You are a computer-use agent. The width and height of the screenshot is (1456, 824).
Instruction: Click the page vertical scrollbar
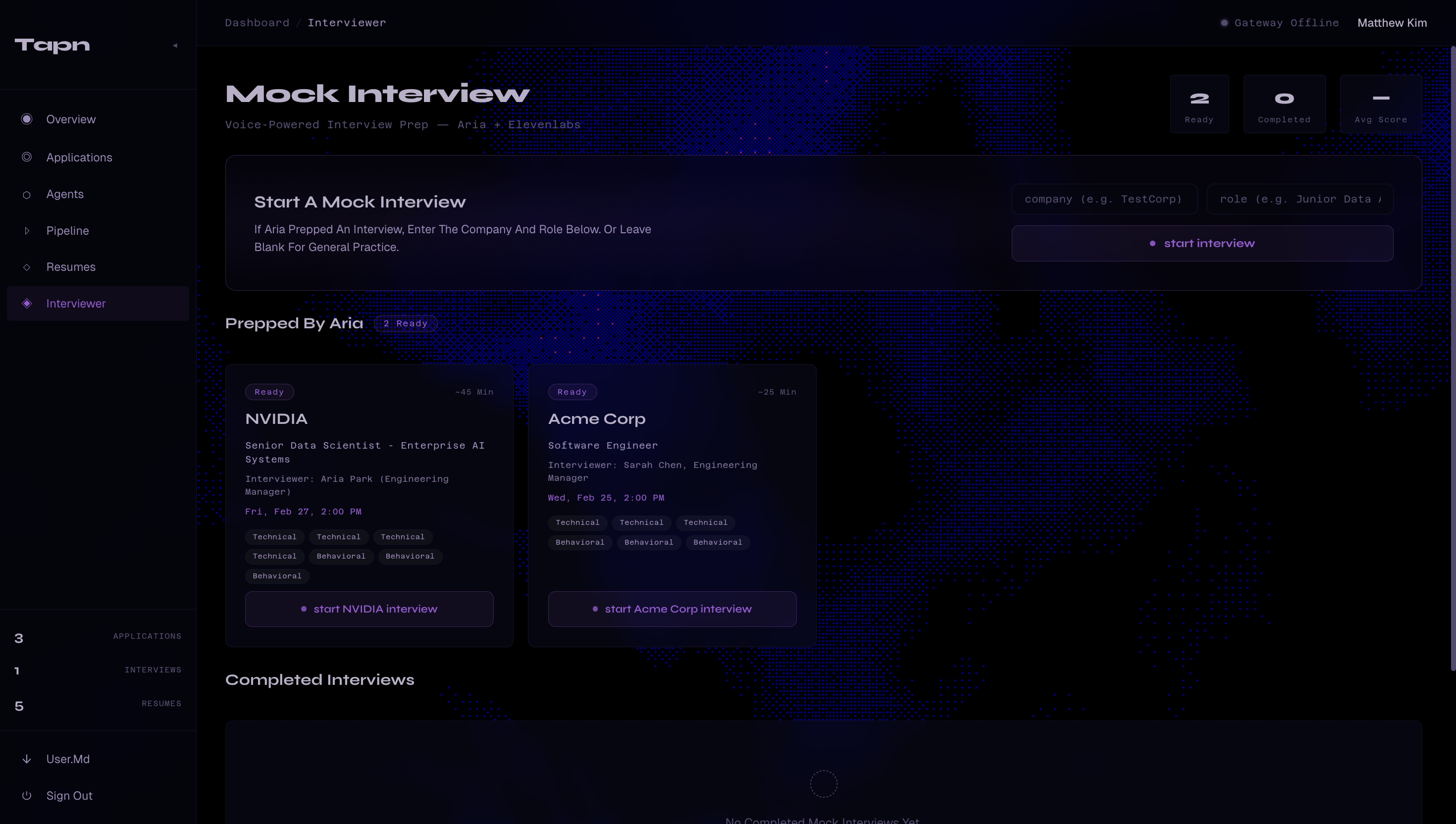coord(1453,359)
